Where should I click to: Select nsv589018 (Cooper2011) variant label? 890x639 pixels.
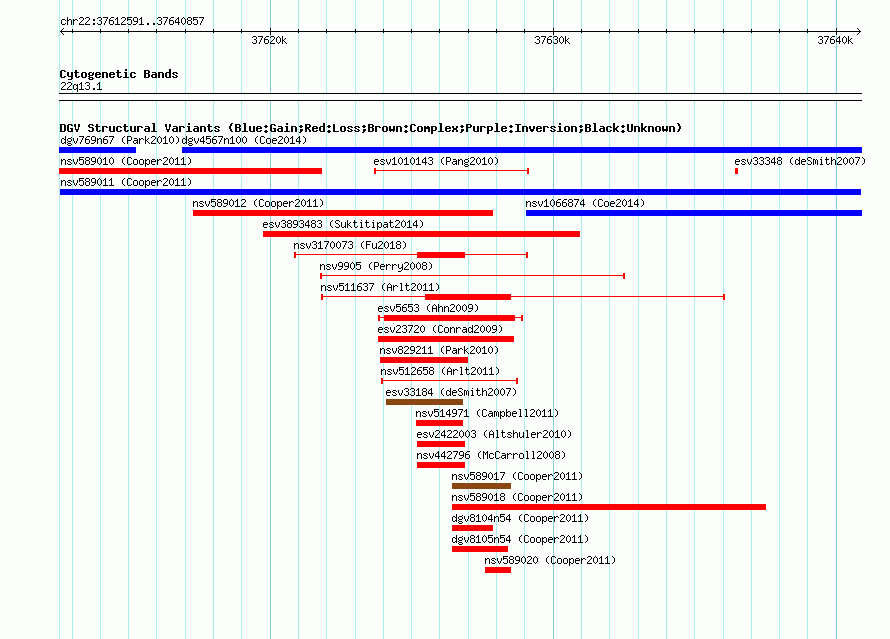[517, 497]
